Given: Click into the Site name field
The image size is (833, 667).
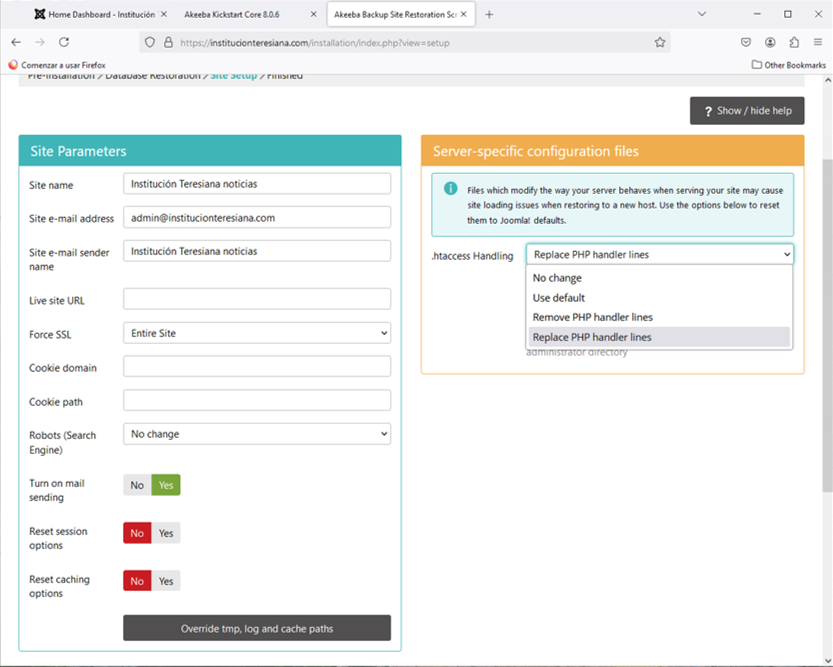Looking at the screenshot, I should (257, 184).
